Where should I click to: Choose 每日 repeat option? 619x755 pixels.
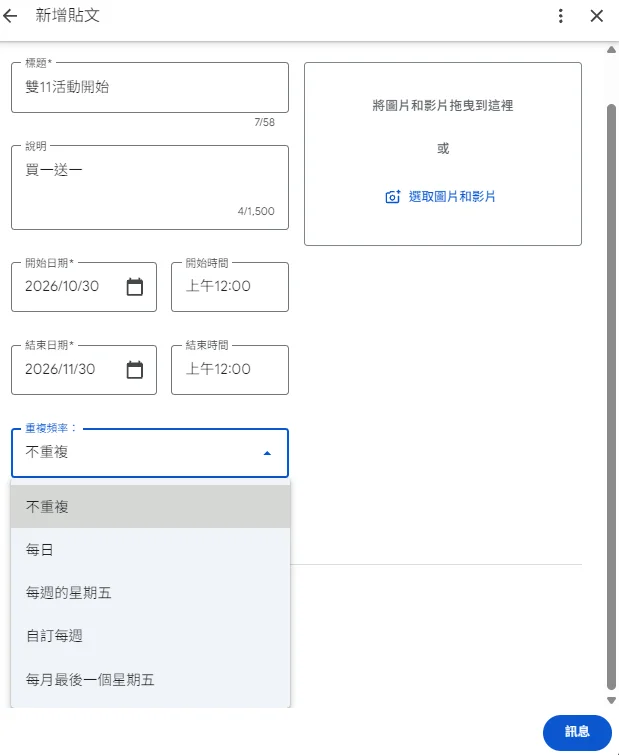150,549
